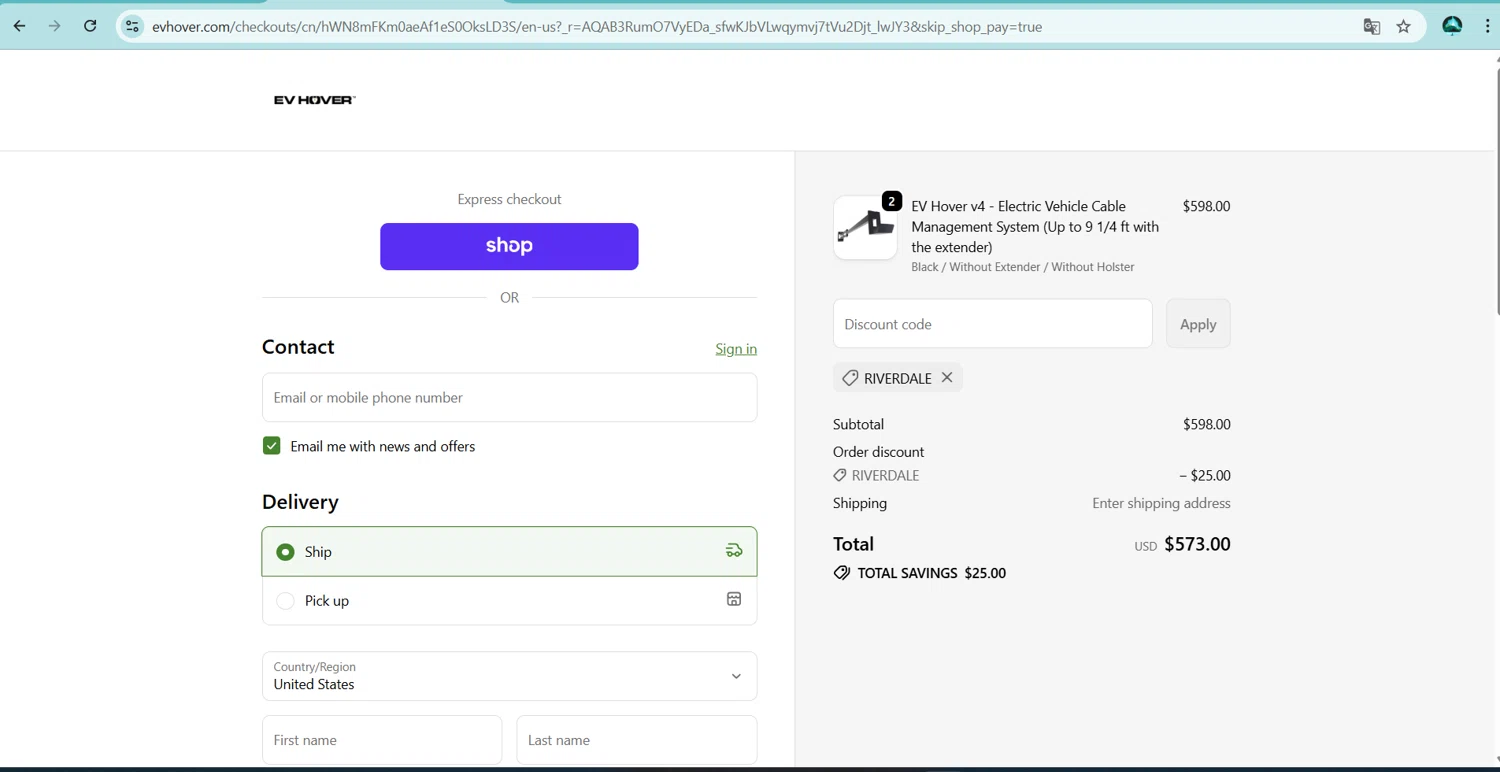This screenshot has height=772, width=1500.
Task: Click the Express checkout label
Action: [509, 199]
